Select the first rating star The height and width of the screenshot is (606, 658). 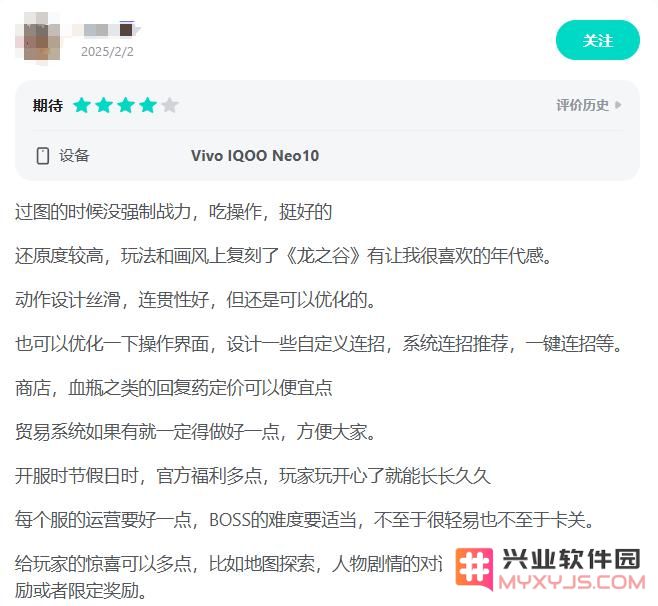(81, 105)
